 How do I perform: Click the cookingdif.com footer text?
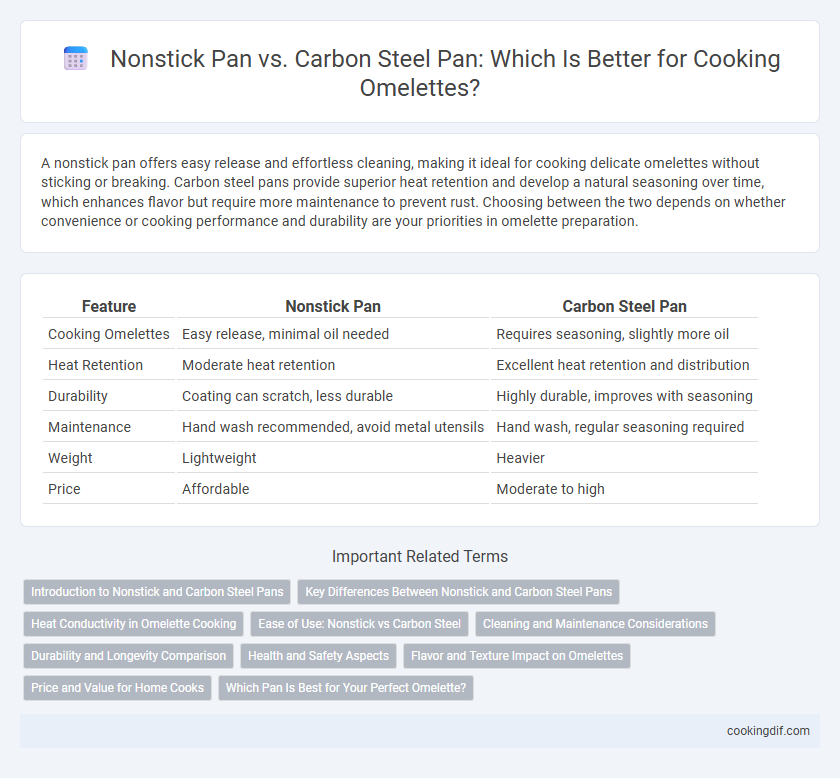[x=768, y=731]
